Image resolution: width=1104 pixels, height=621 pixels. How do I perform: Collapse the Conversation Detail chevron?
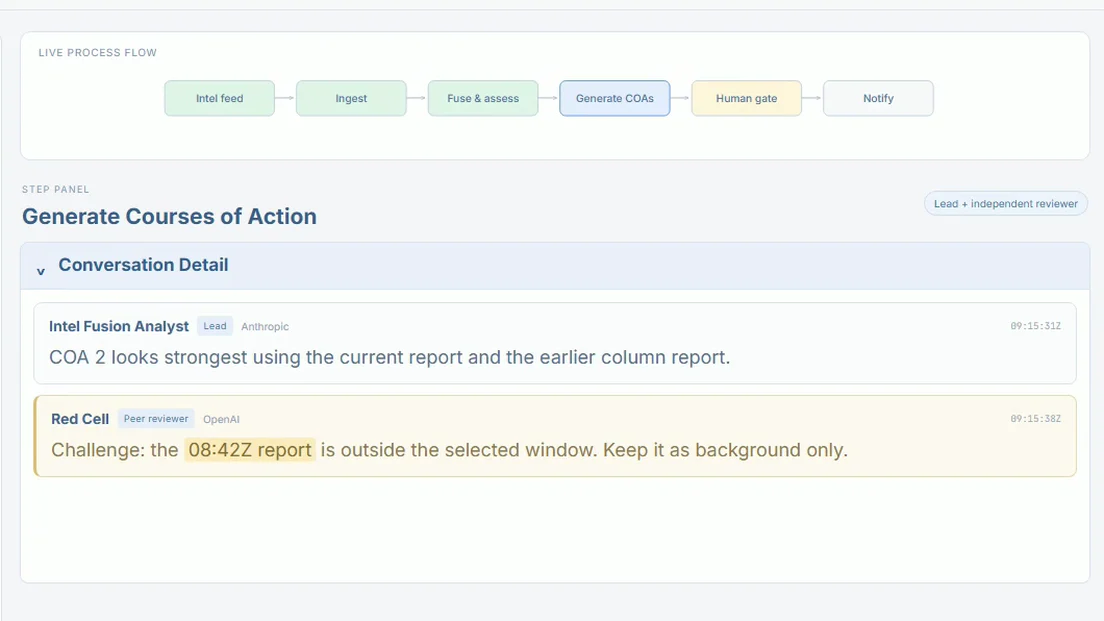(41, 271)
